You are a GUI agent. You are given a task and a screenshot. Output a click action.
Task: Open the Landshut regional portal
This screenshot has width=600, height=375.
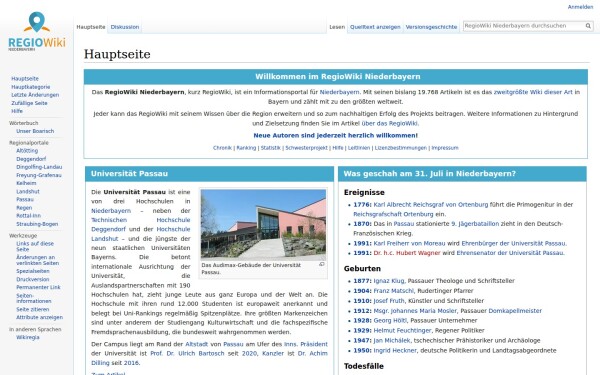(28, 191)
